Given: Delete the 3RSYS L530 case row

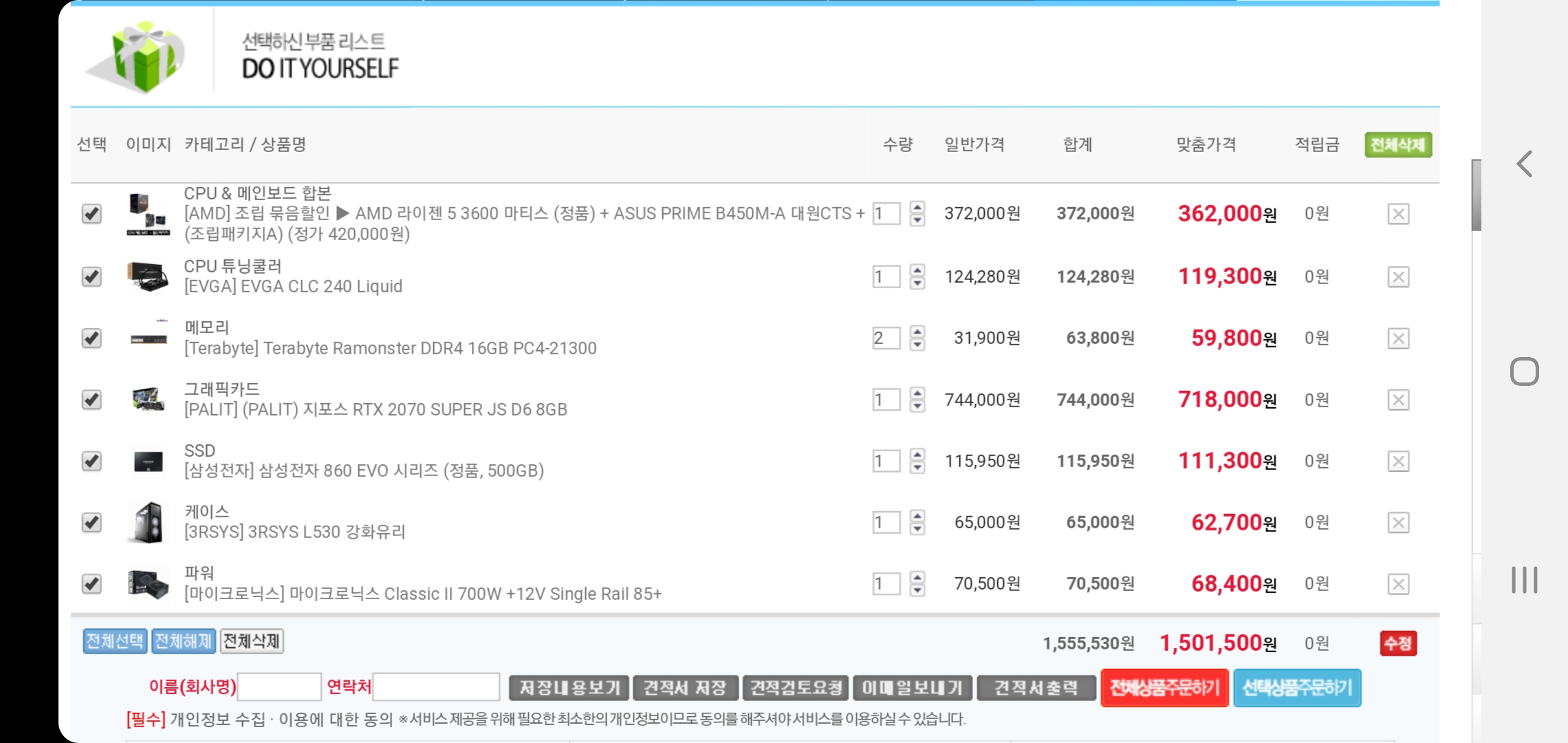Looking at the screenshot, I should pos(1398,523).
